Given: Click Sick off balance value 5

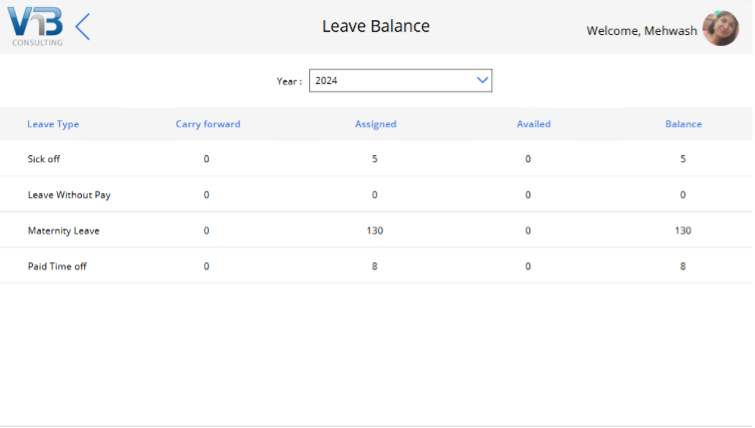Looking at the screenshot, I should 683,159.
